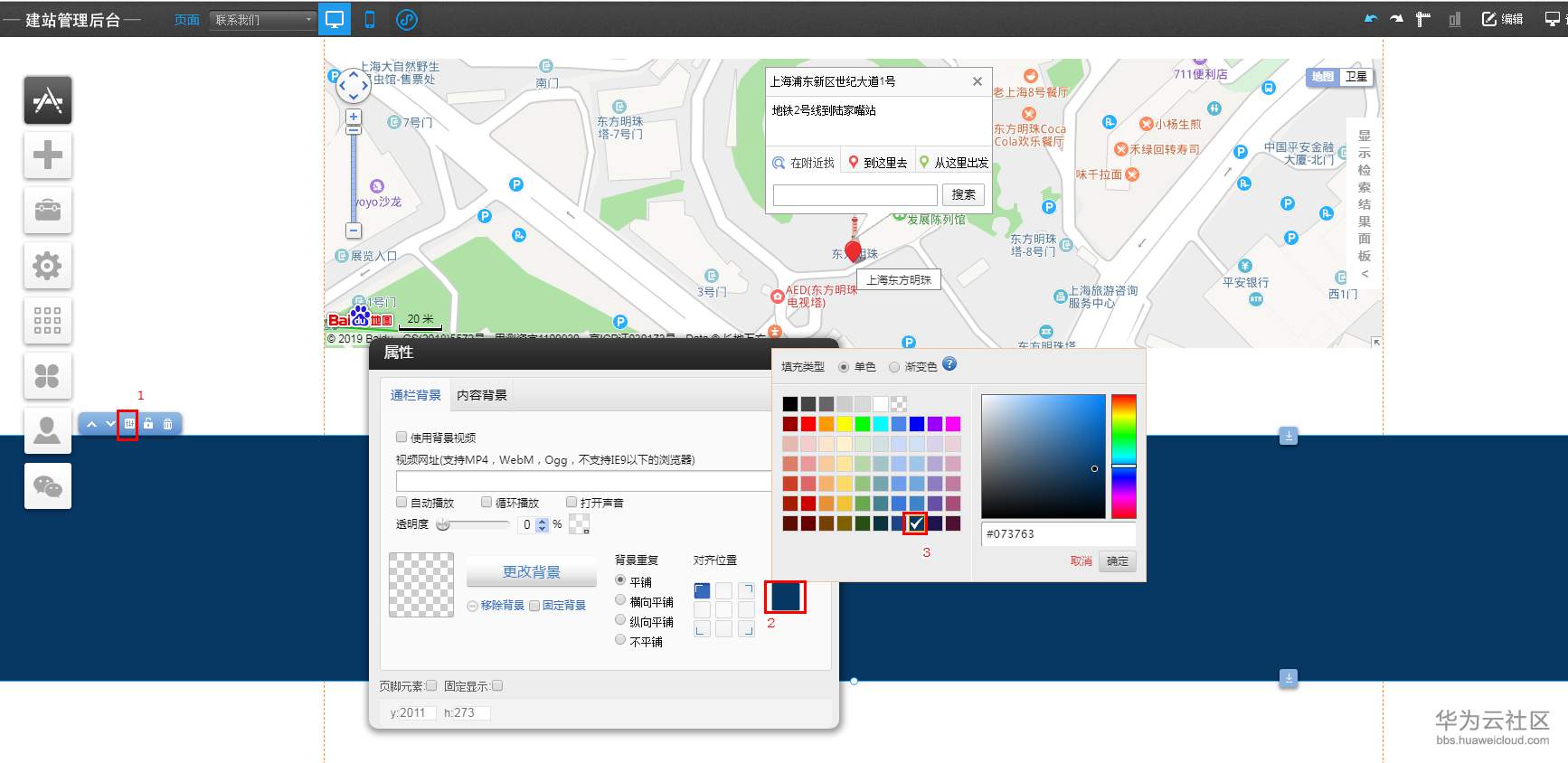Toggle 循环播放 checkbox

pos(486,503)
